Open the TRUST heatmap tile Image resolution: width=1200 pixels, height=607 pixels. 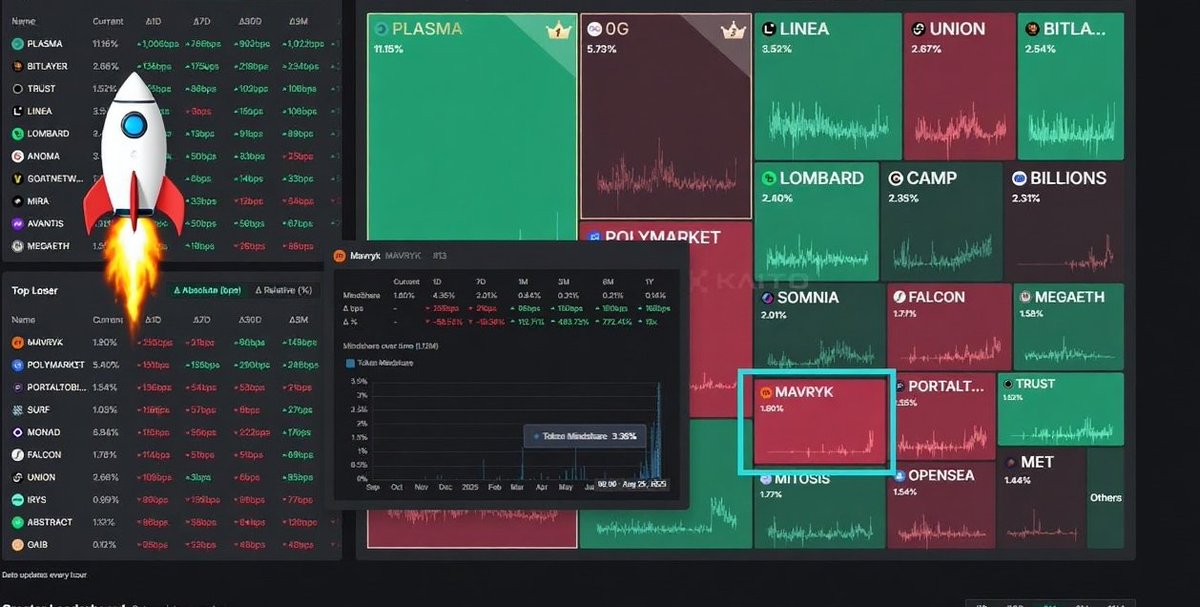[1060, 409]
